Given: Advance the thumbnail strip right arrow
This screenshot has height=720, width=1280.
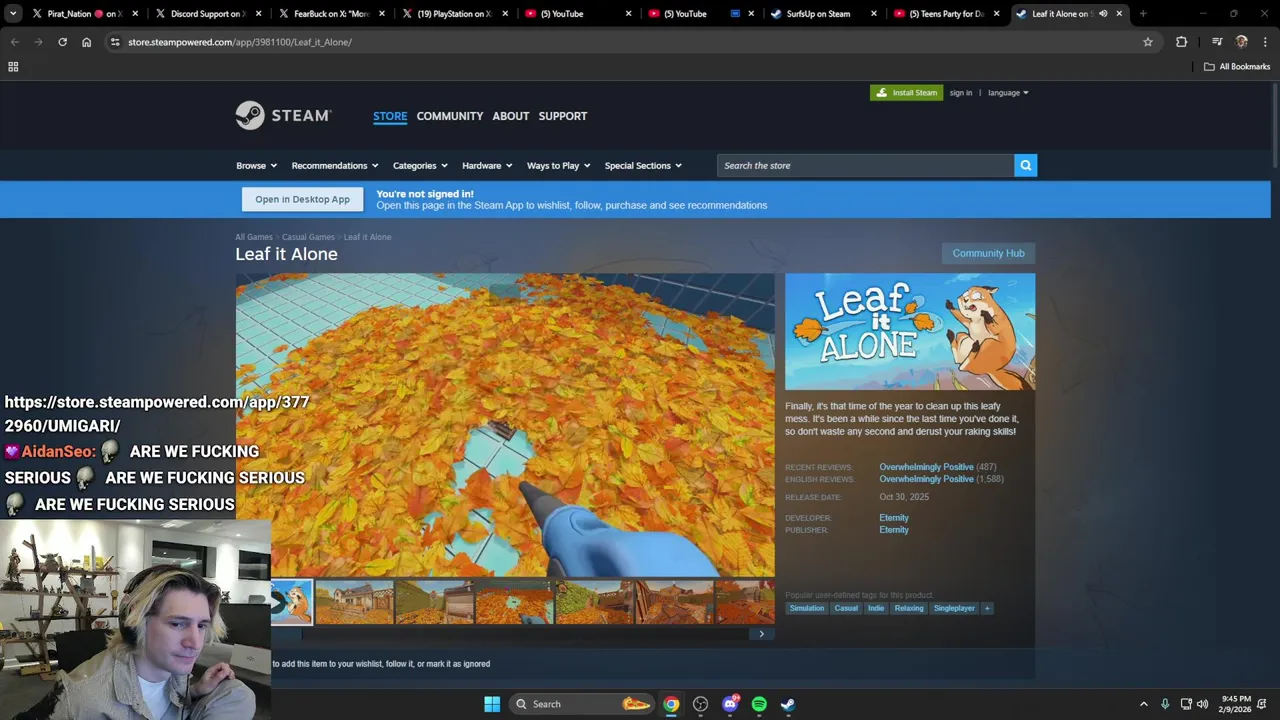Looking at the screenshot, I should (x=761, y=633).
